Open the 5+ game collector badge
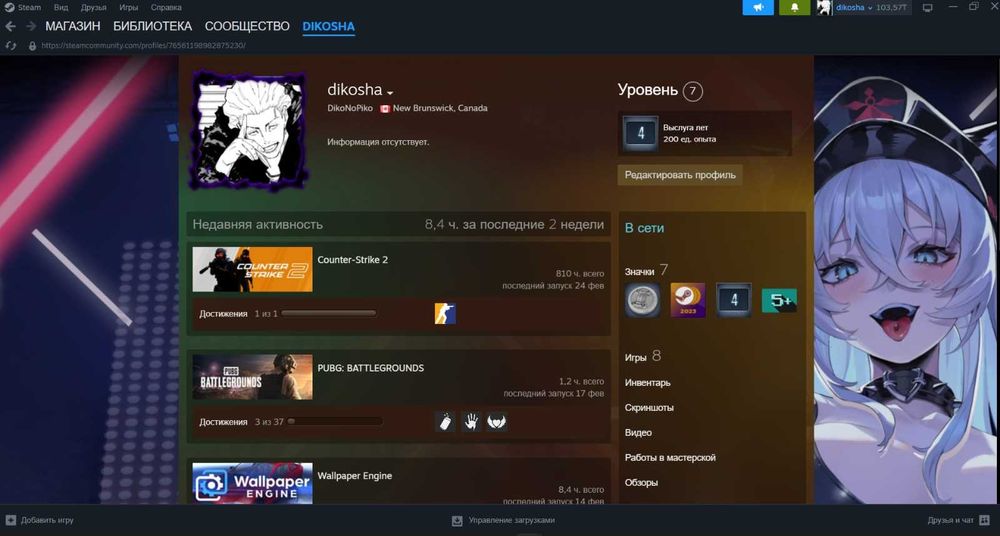 (779, 300)
